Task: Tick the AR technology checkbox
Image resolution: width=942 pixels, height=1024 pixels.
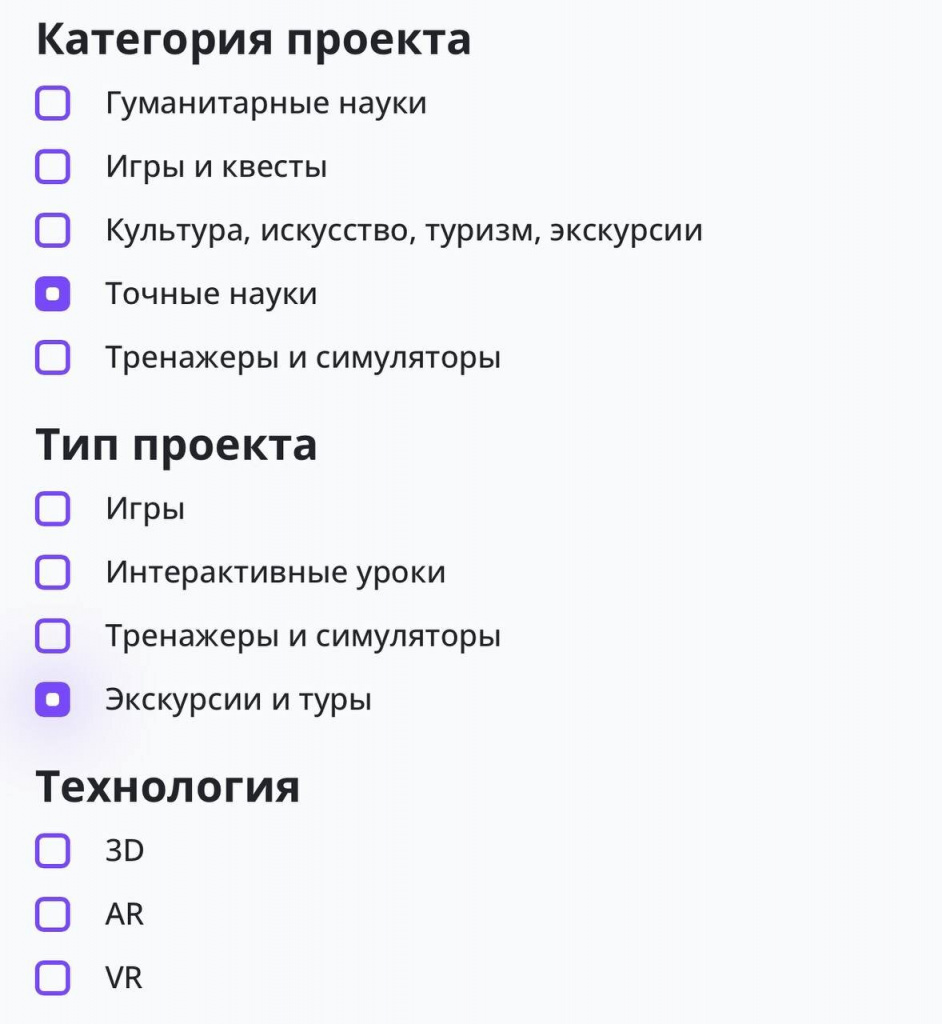Action: coord(52,914)
